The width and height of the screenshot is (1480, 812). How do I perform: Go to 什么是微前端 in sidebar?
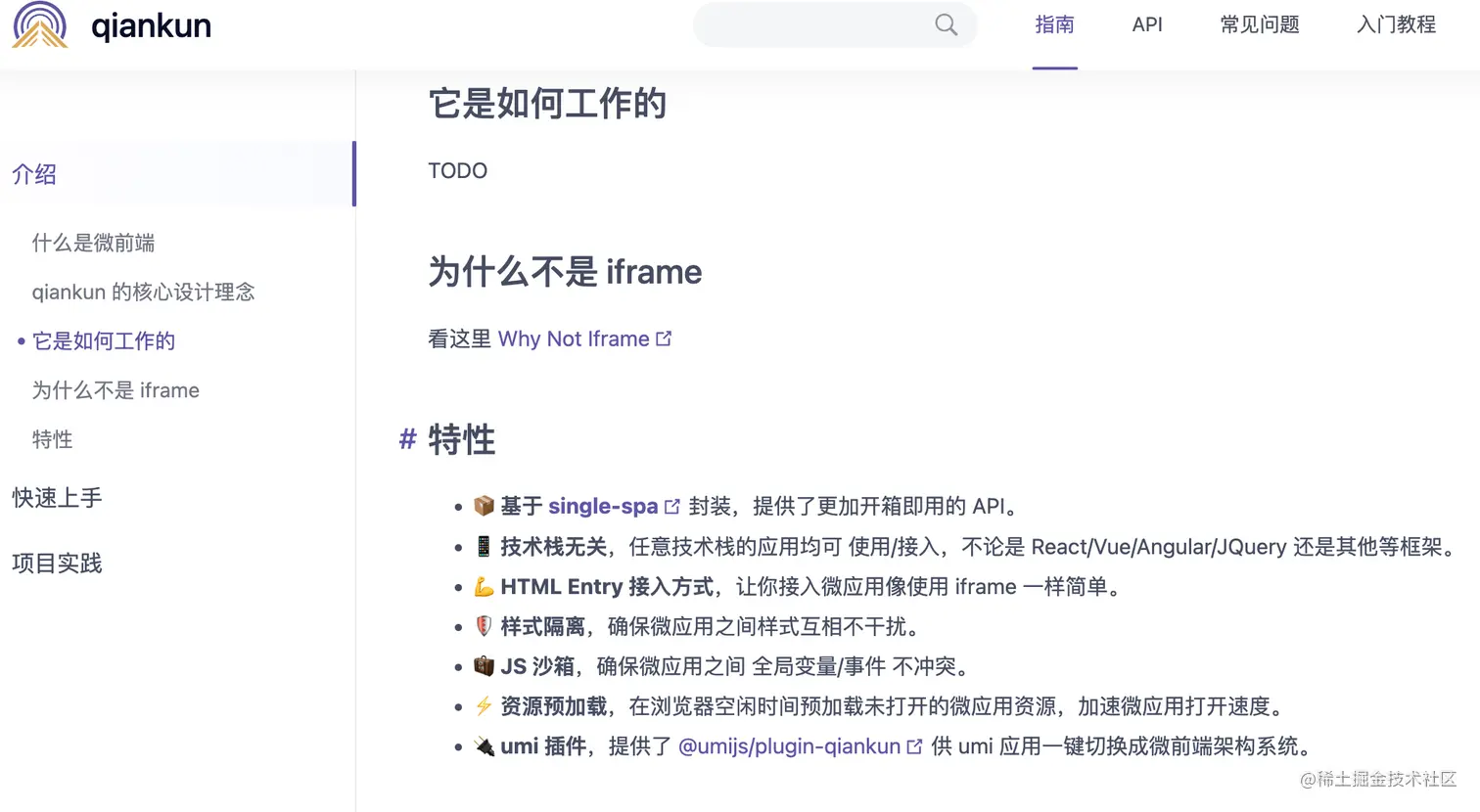click(93, 243)
